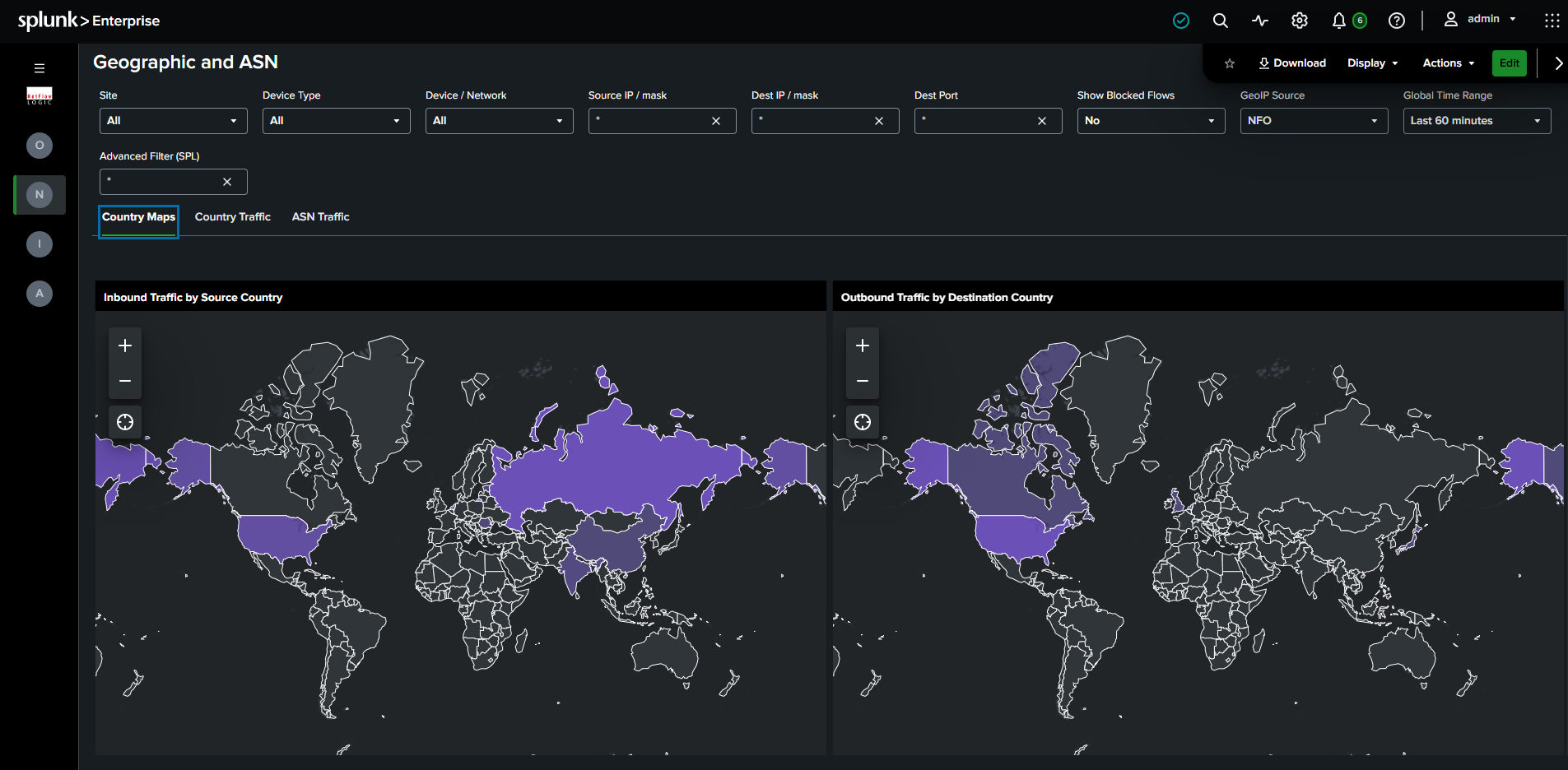Clear the Source IP / mask field
Image resolution: width=1568 pixels, height=770 pixels.
tap(716, 121)
